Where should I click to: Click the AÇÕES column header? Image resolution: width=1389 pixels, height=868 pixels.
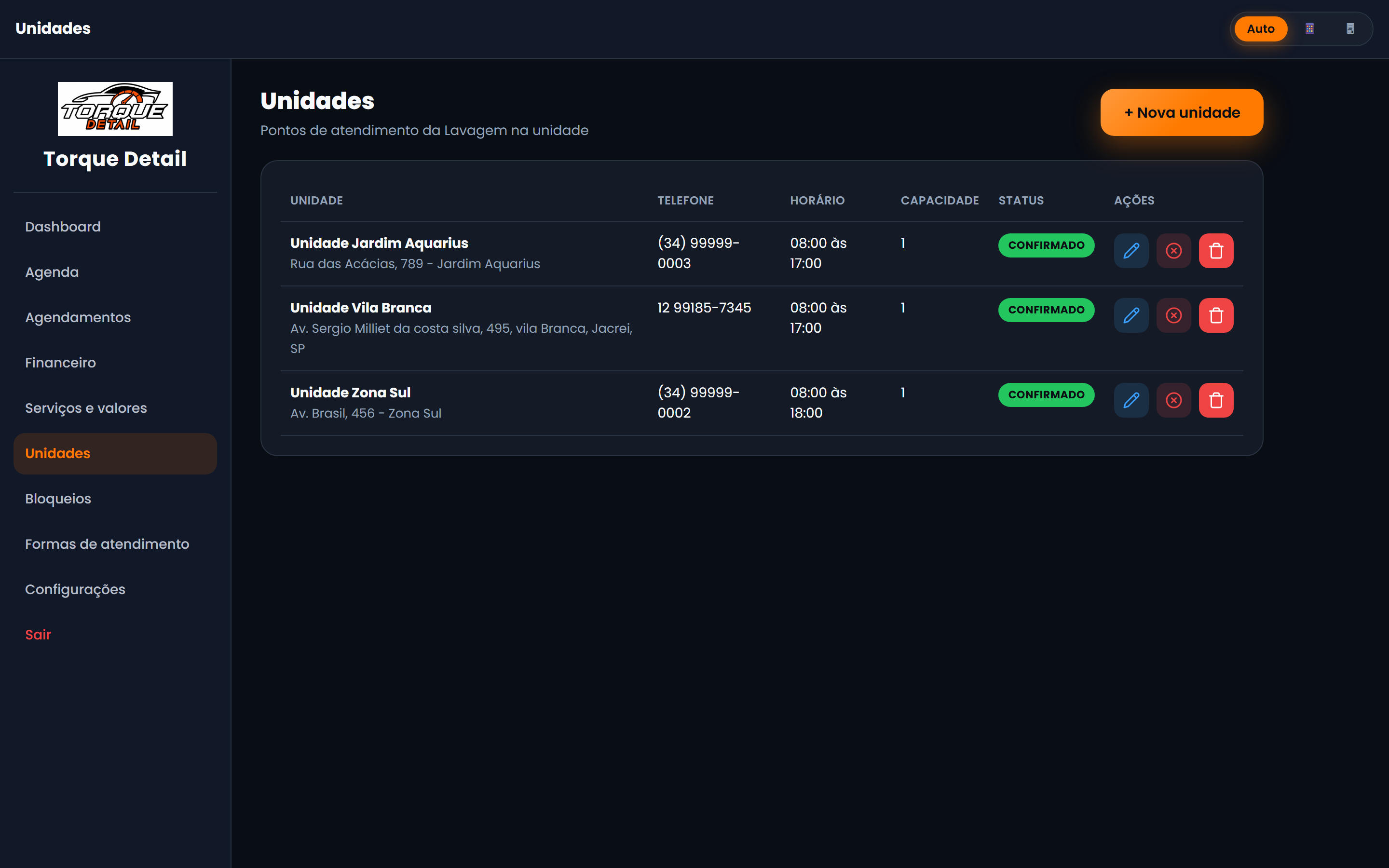click(1133, 200)
